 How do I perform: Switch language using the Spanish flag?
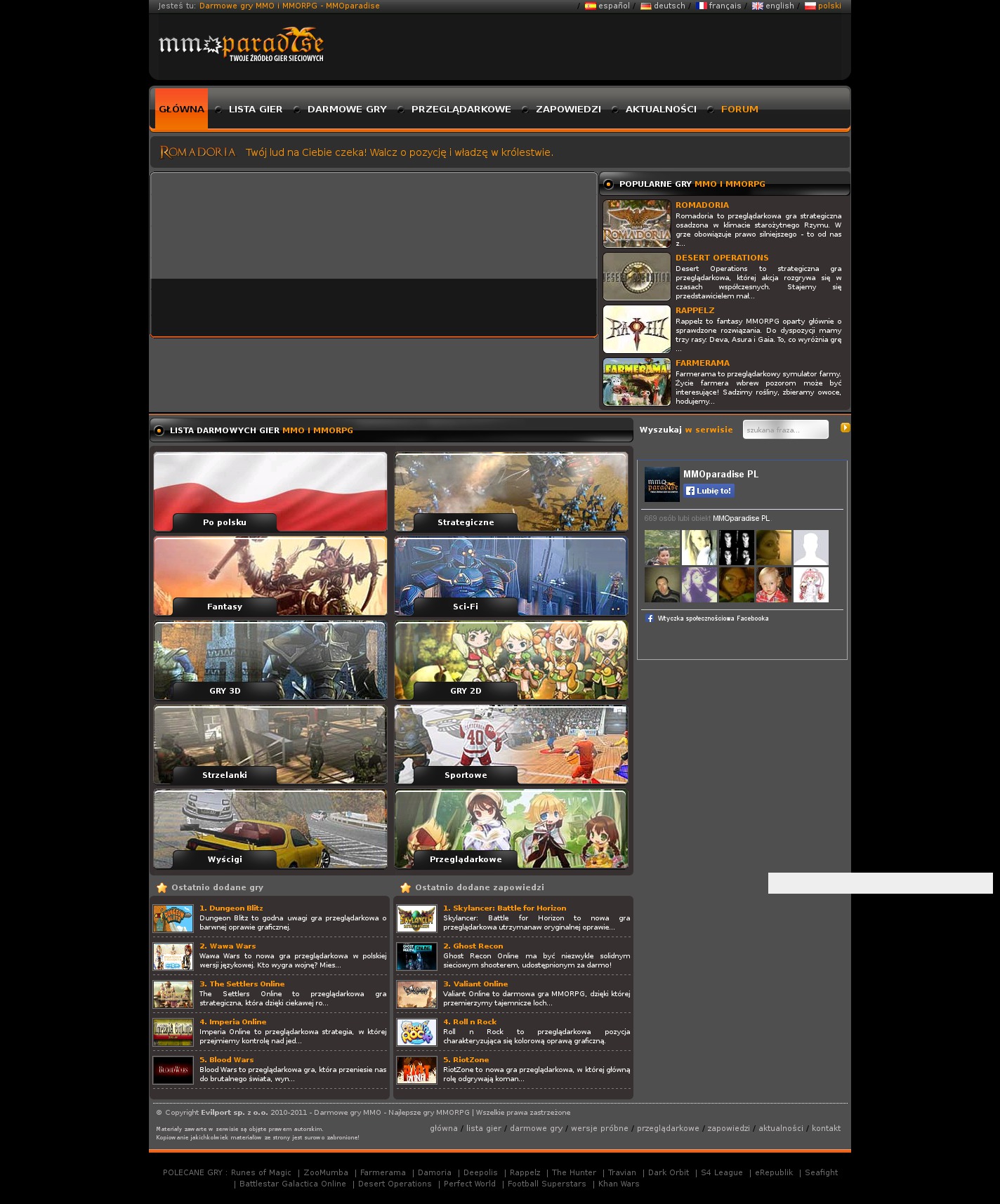pyautogui.click(x=590, y=6)
